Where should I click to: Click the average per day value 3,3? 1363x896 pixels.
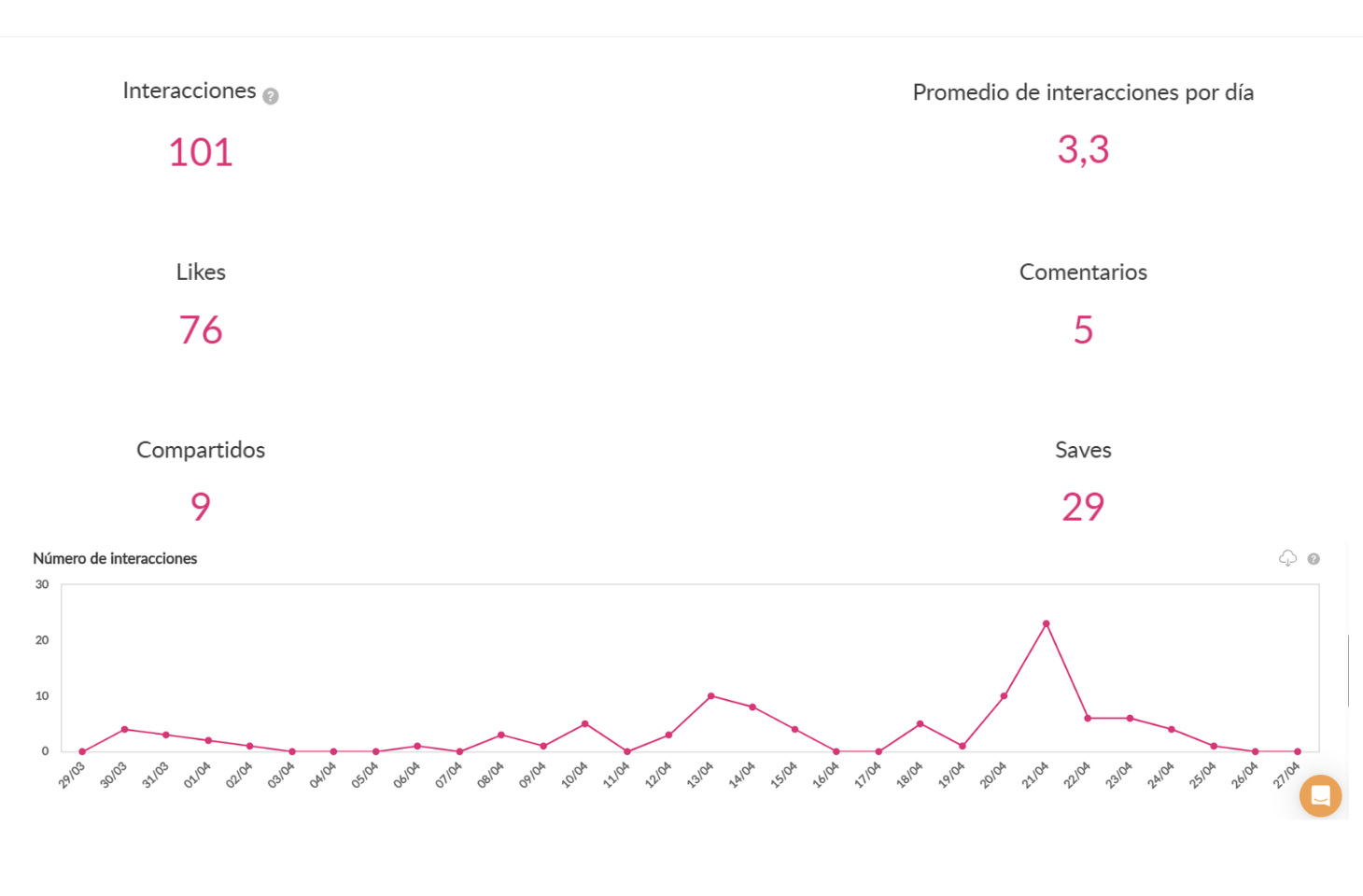1083,149
